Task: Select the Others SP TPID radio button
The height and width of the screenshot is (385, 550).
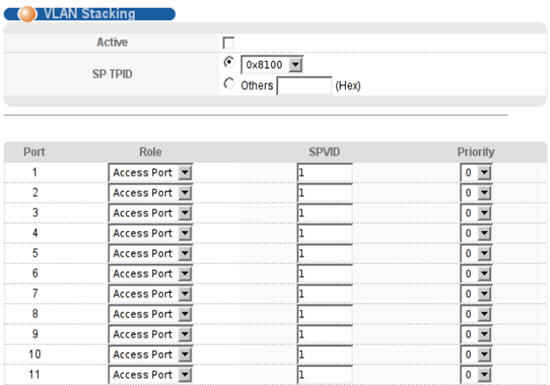Action: click(229, 84)
